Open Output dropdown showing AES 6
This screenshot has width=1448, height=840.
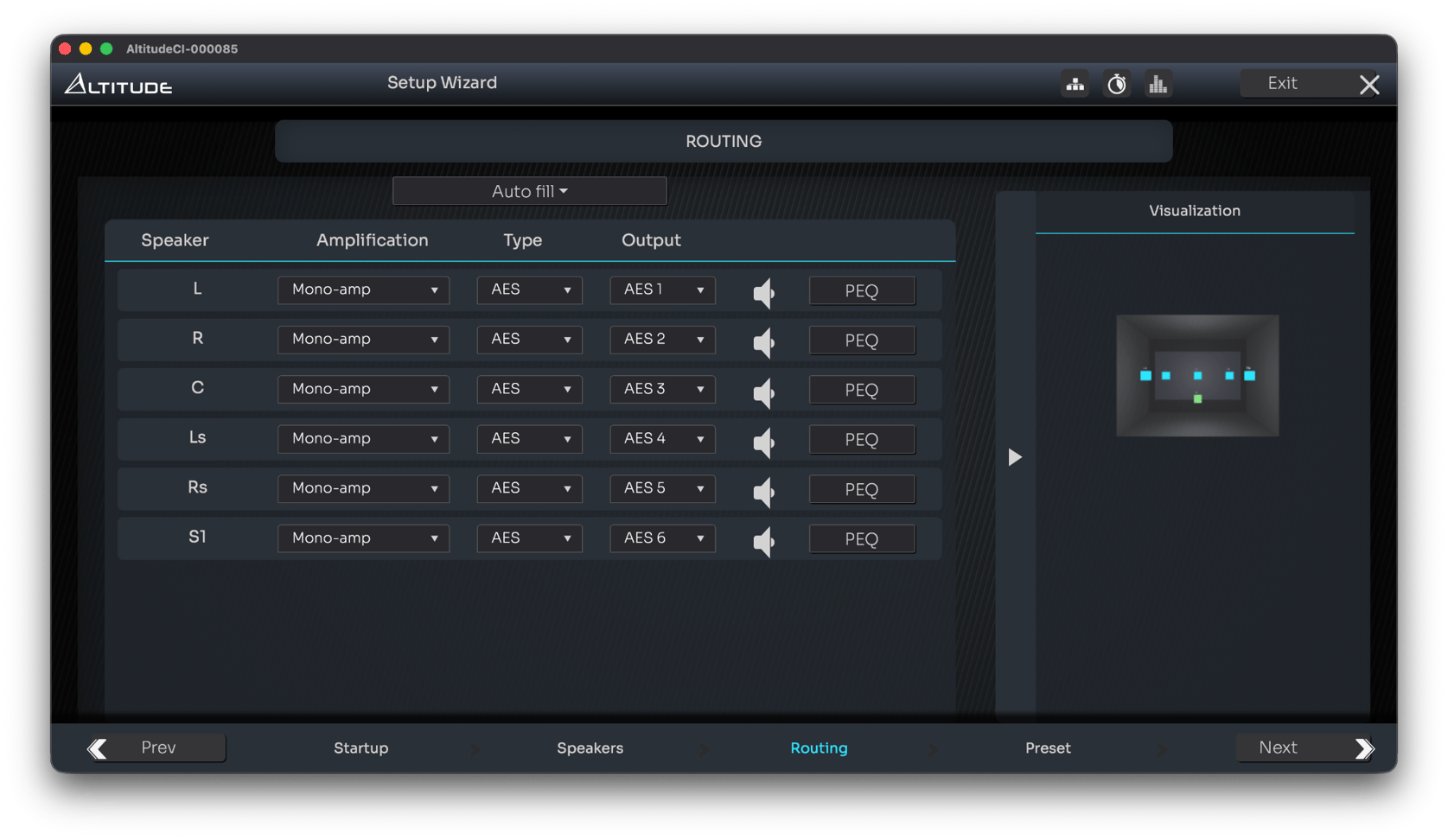point(662,538)
